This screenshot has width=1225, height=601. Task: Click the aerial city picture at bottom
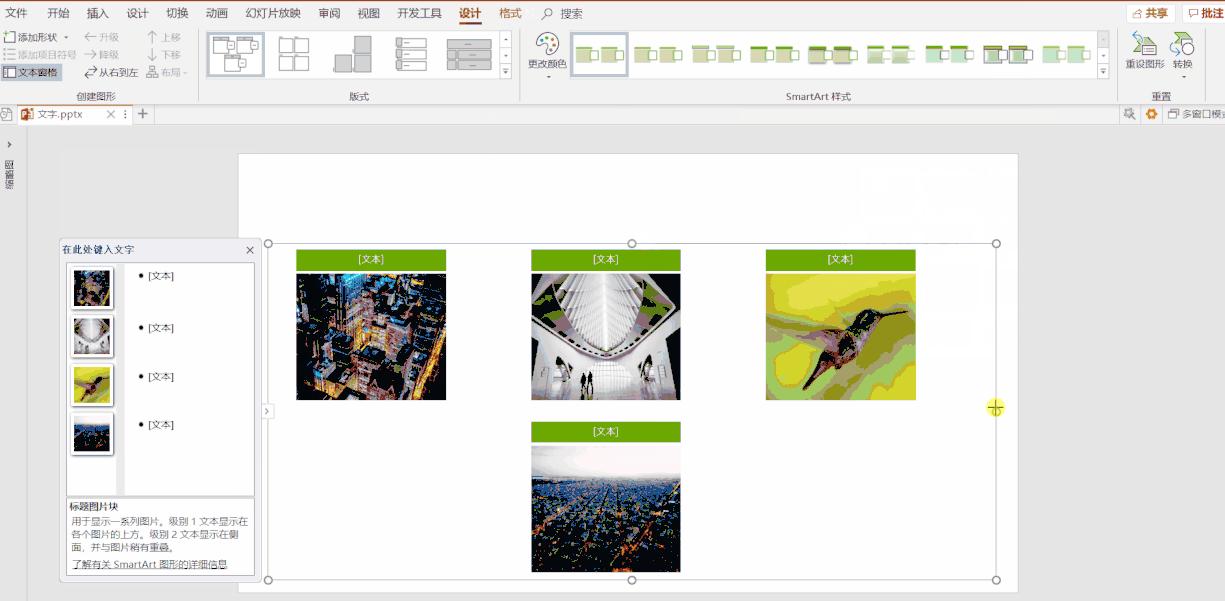[605, 509]
